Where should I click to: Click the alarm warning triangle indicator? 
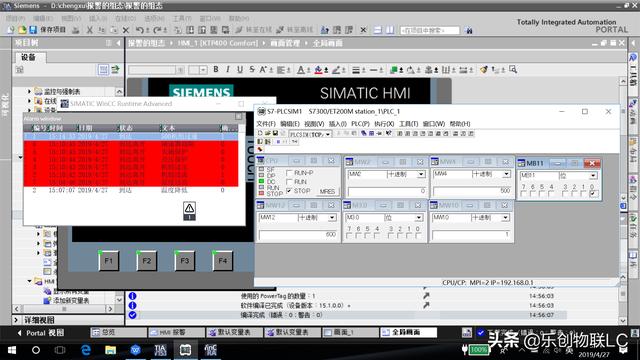tap(189, 211)
